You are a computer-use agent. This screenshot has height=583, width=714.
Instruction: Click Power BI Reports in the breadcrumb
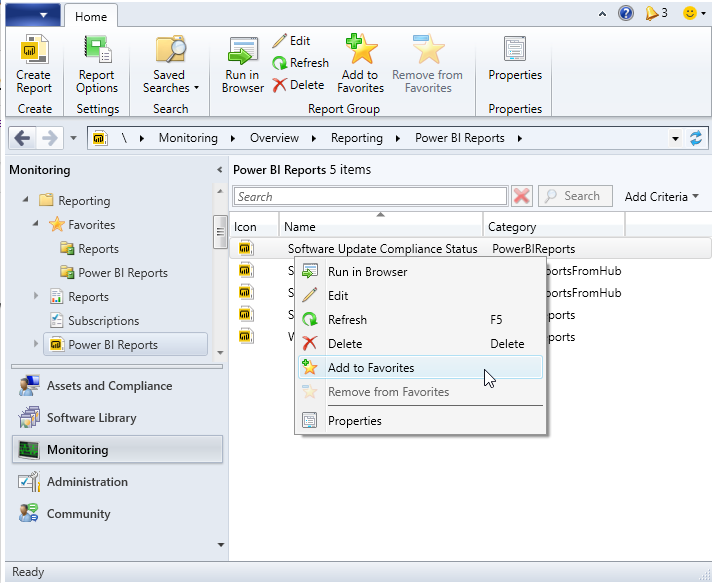(459, 138)
